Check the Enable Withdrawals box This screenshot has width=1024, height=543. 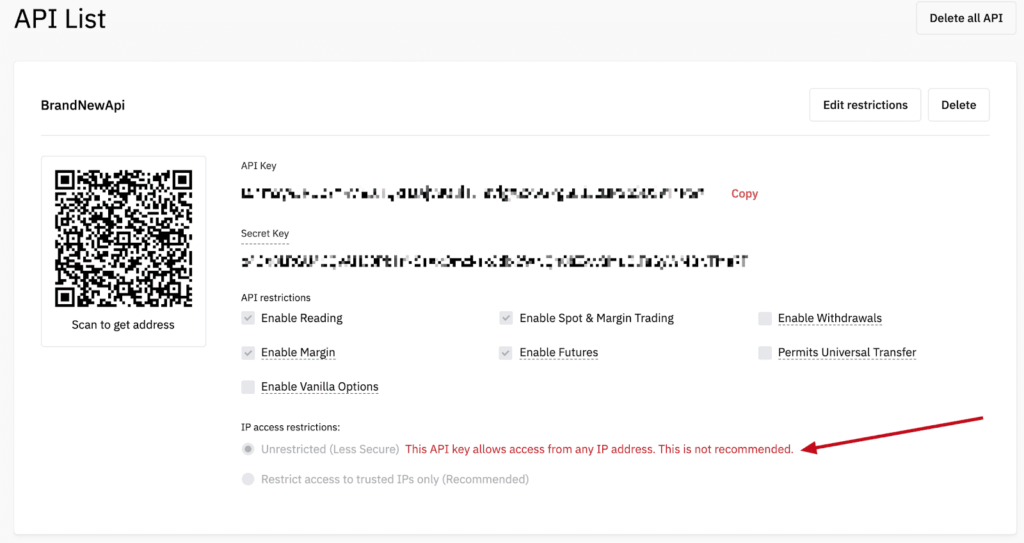pos(765,318)
